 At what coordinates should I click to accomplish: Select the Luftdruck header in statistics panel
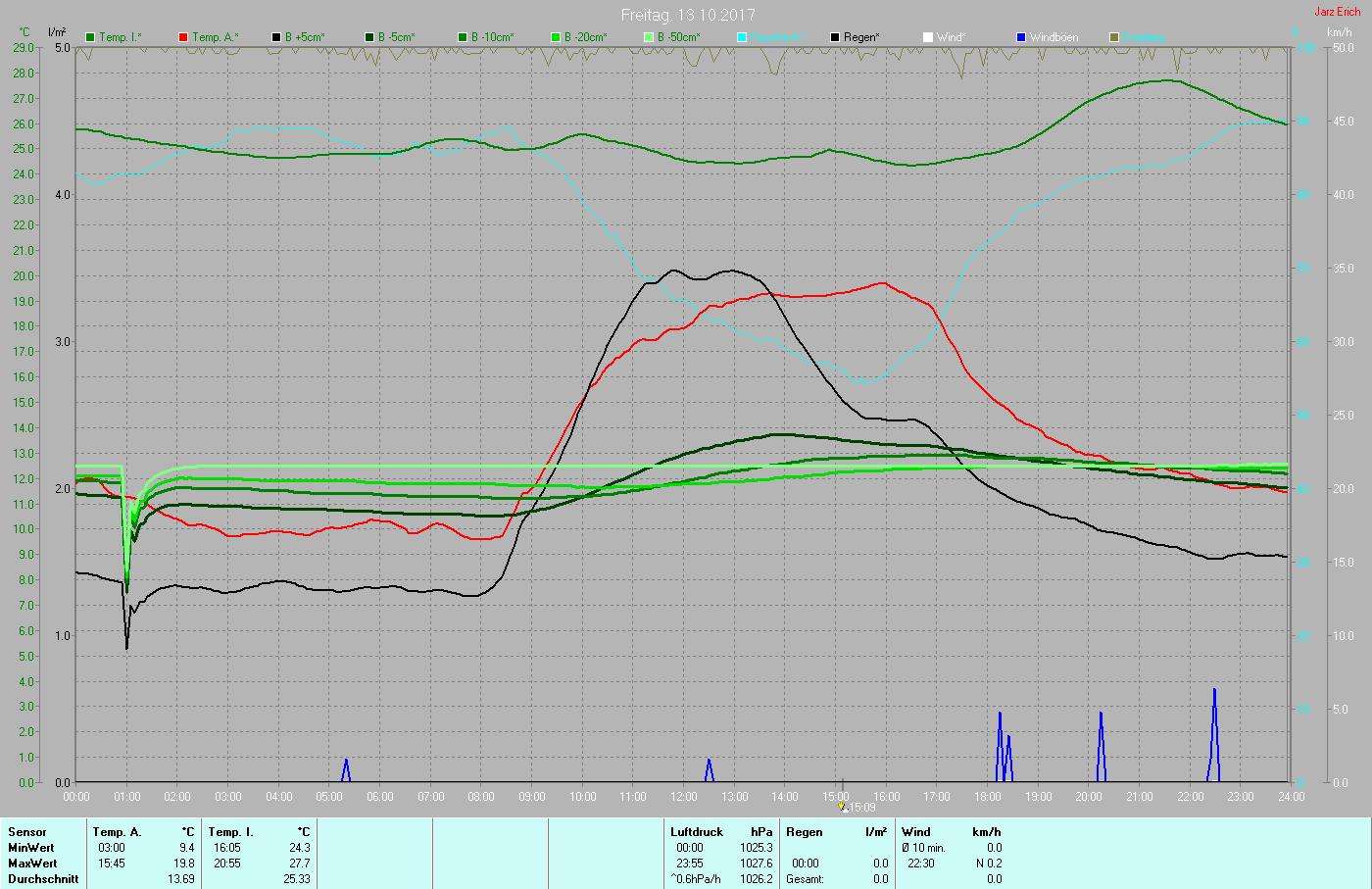[x=696, y=832]
